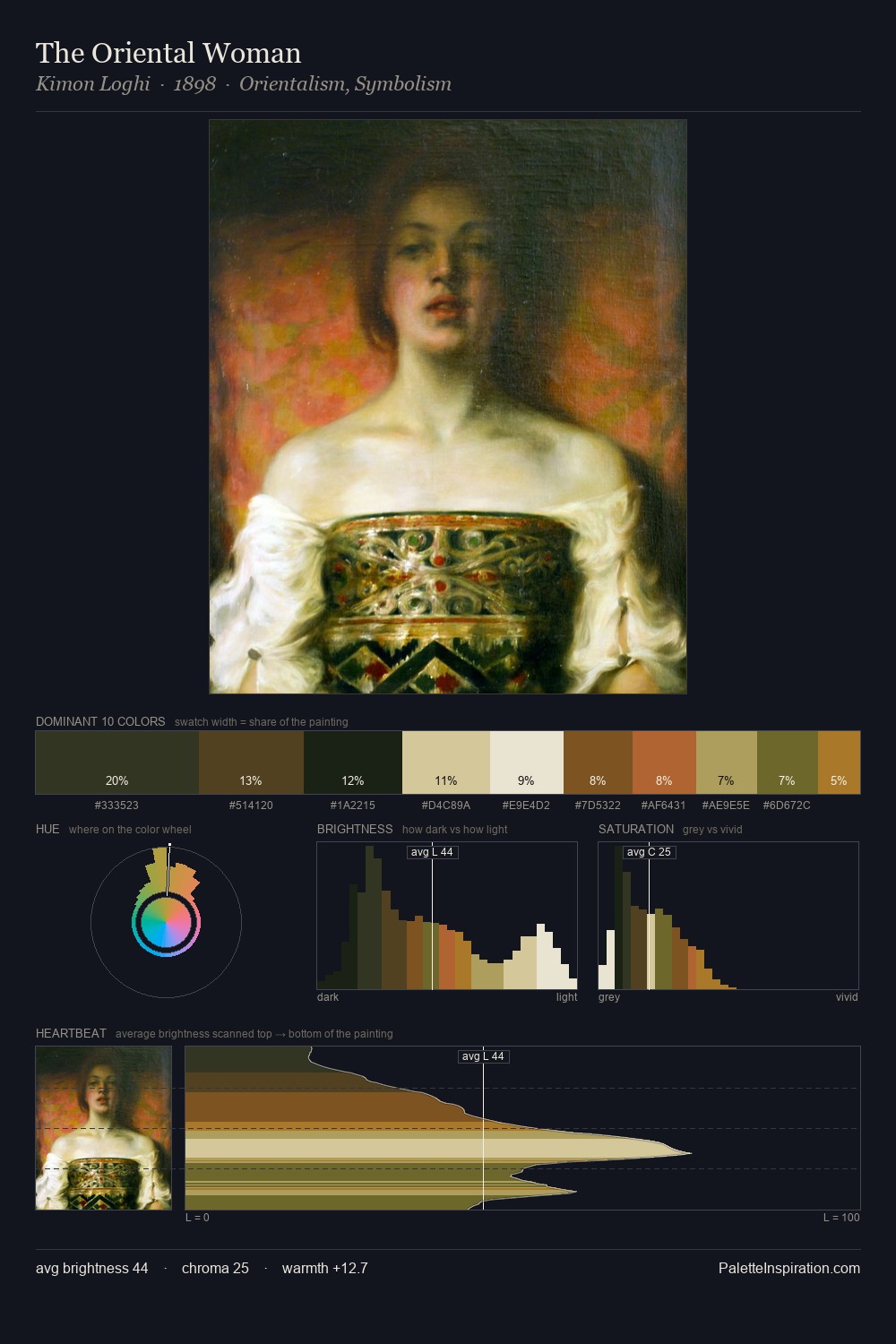Click the hex code #AE9E5E
This screenshot has width=896, height=1344.
pyautogui.click(x=726, y=806)
